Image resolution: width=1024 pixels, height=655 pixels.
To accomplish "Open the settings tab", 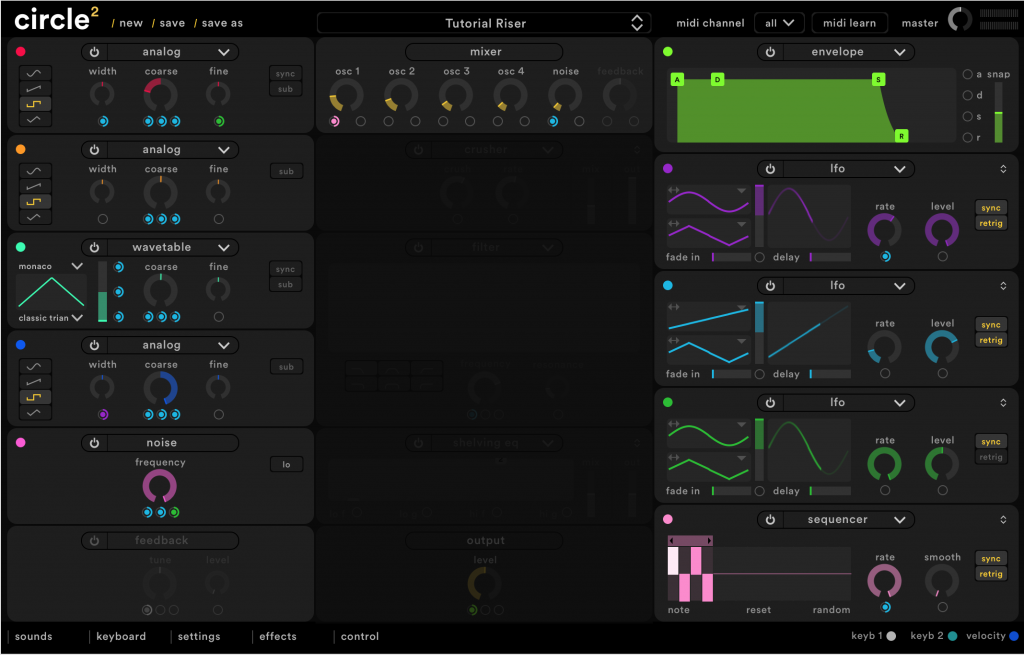I will (199, 636).
